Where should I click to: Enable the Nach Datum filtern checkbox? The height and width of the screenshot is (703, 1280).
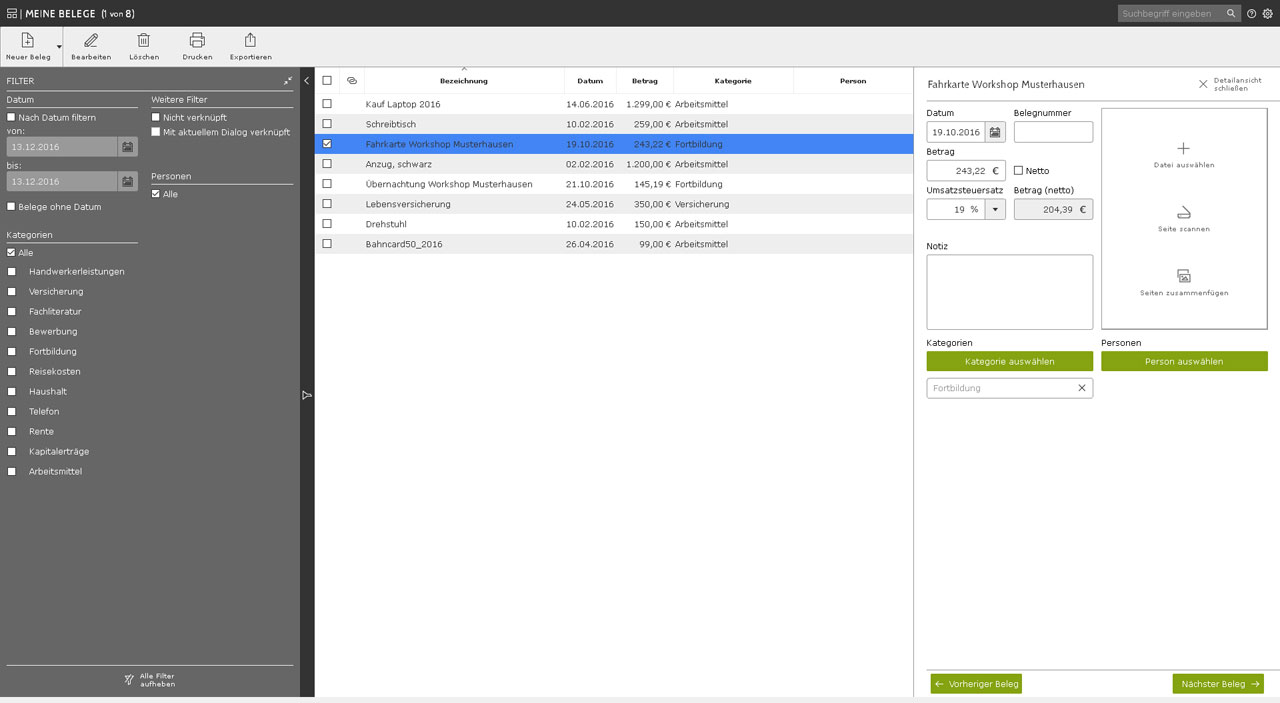click(x=11, y=118)
